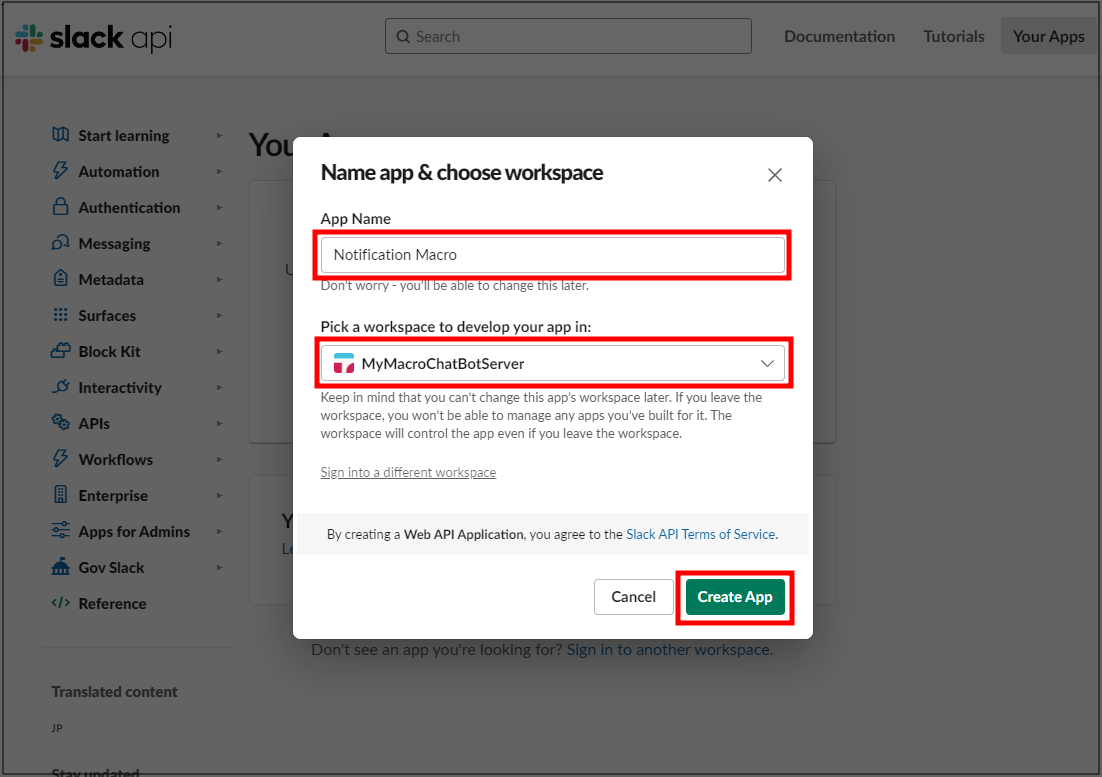The width and height of the screenshot is (1102, 777).
Task: Expand the Surfaces section arrow
Action: (219, 315)
